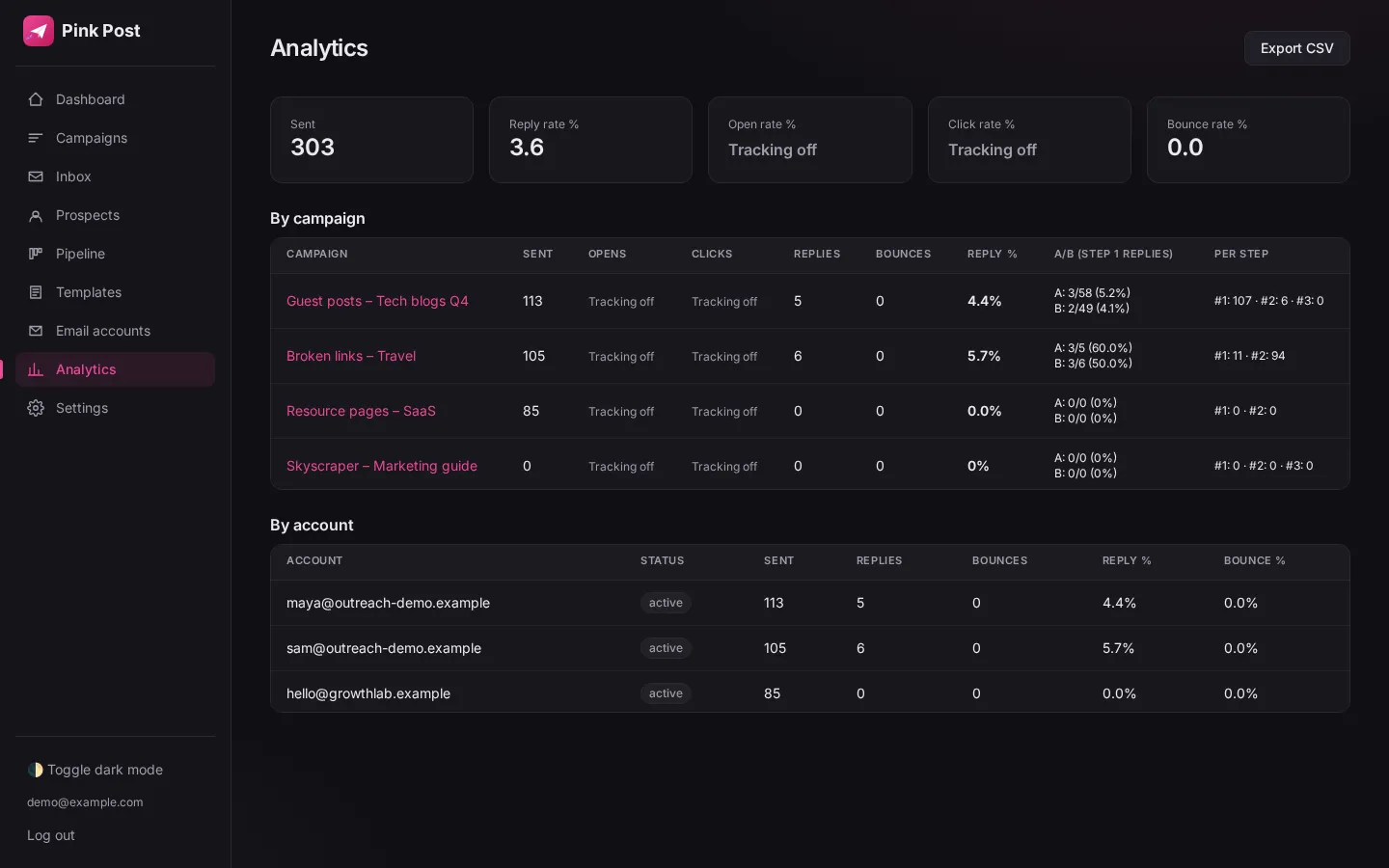The image size is (1389, 868).
Task: Click the Reply rate % card
Action: (x=590, y=140)
